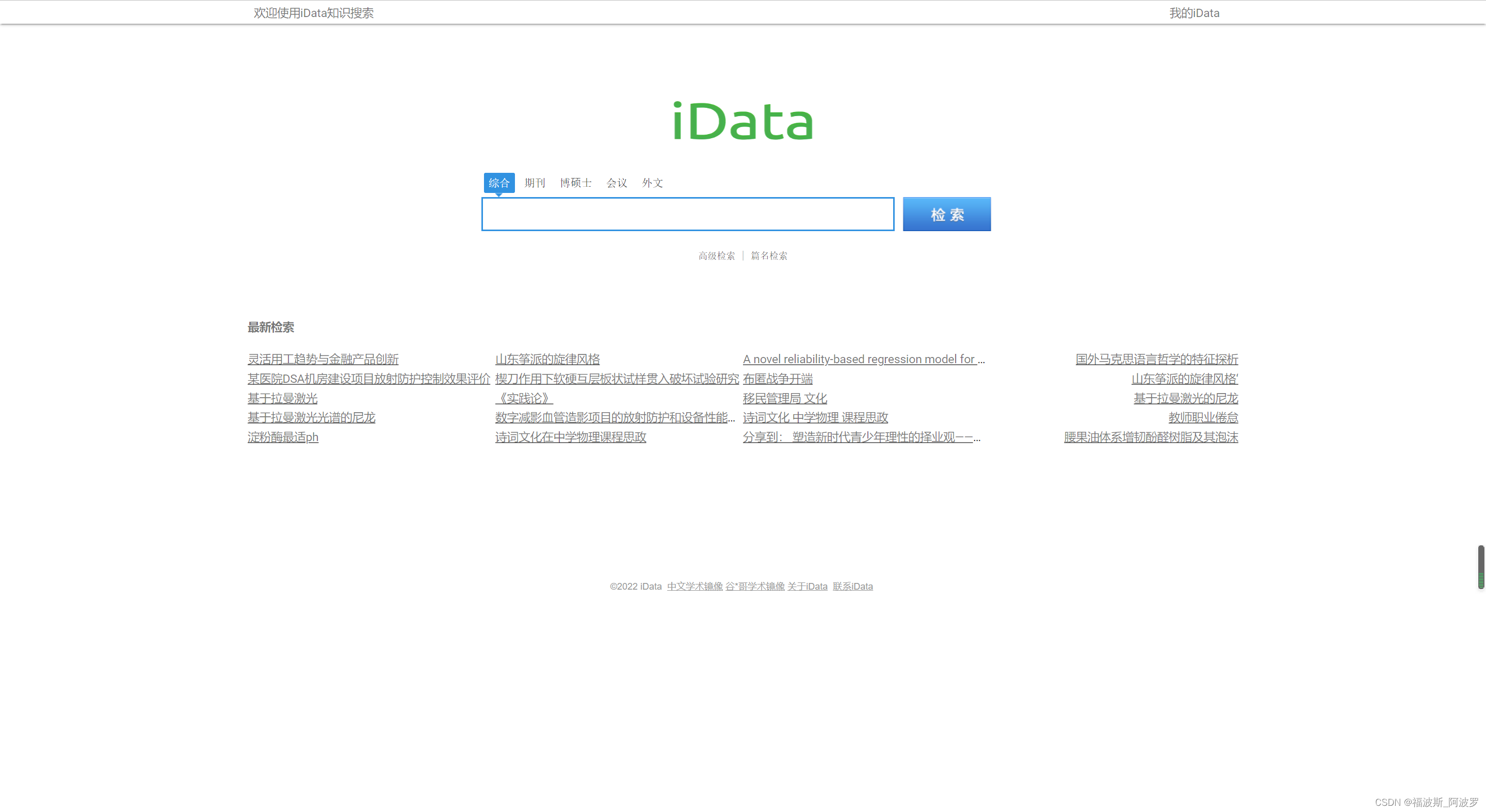Open recent search 基于拉曼激光
The width and height of the screenshot is (1486, 812).
(x=283, y=398)
